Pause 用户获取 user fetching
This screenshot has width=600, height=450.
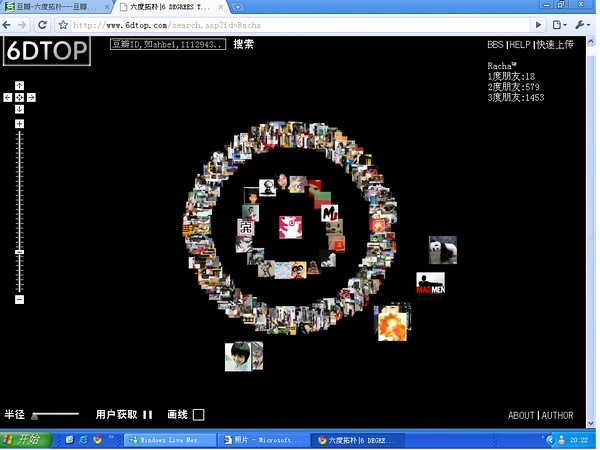(148, 415)
